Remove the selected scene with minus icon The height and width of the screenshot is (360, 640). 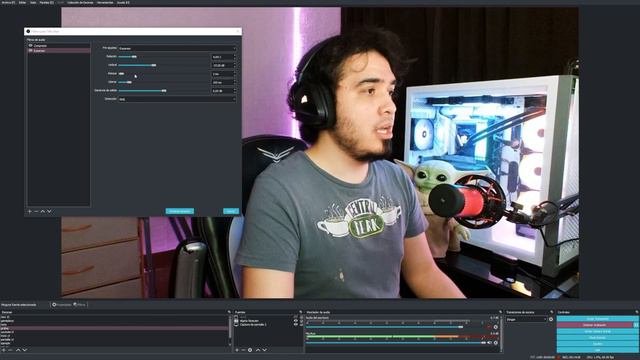(x=10, y=350)
